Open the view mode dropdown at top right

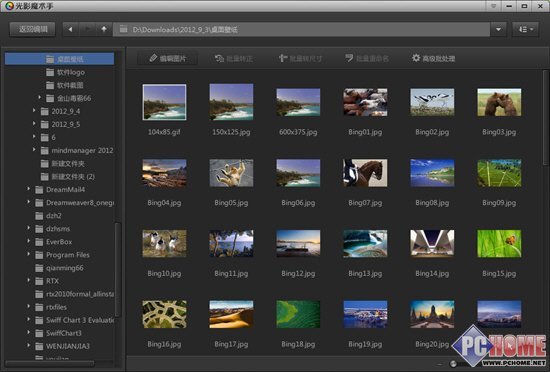click(525, 29)
